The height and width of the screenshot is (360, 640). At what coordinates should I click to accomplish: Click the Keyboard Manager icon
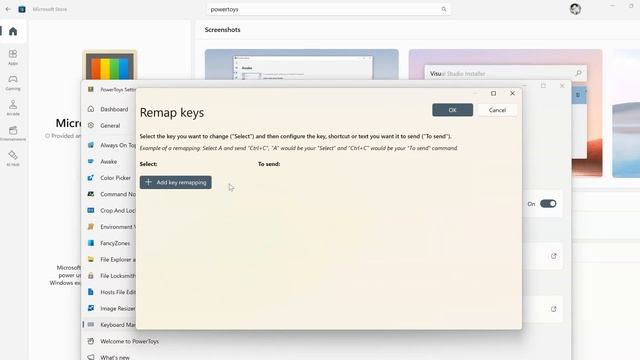91,324
